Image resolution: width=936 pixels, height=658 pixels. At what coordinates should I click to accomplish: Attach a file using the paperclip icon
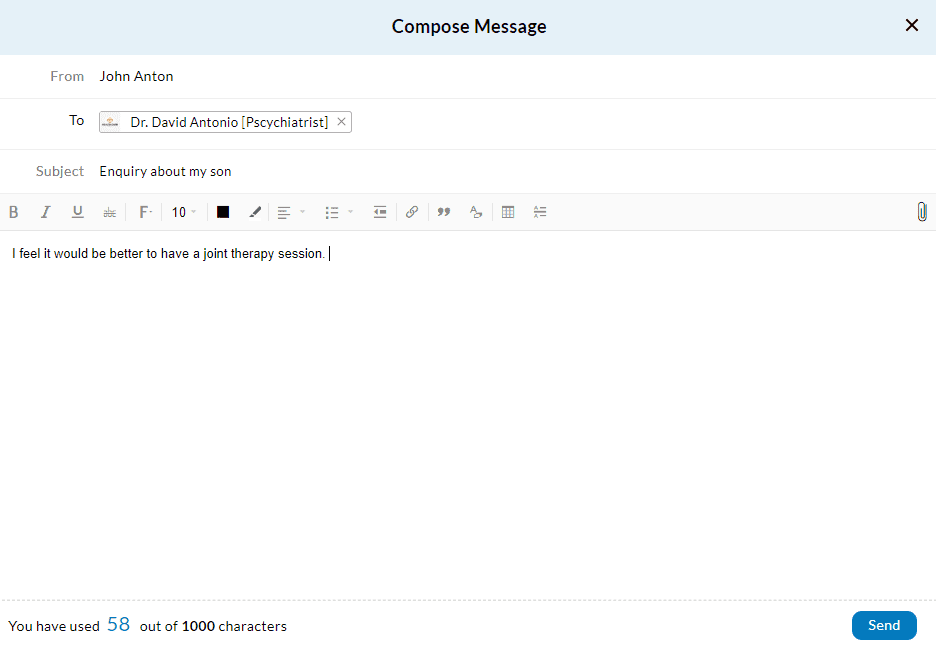[921, 212]
